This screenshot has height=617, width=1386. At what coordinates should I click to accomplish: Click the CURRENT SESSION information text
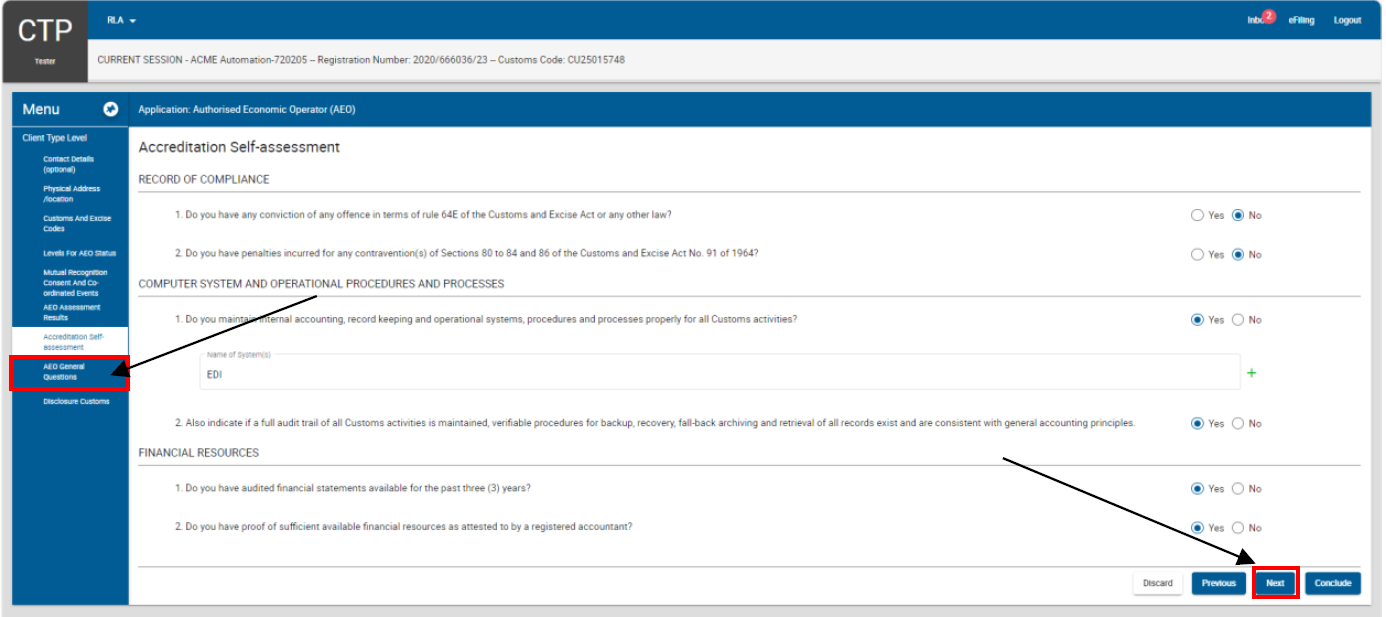(361, 60)
